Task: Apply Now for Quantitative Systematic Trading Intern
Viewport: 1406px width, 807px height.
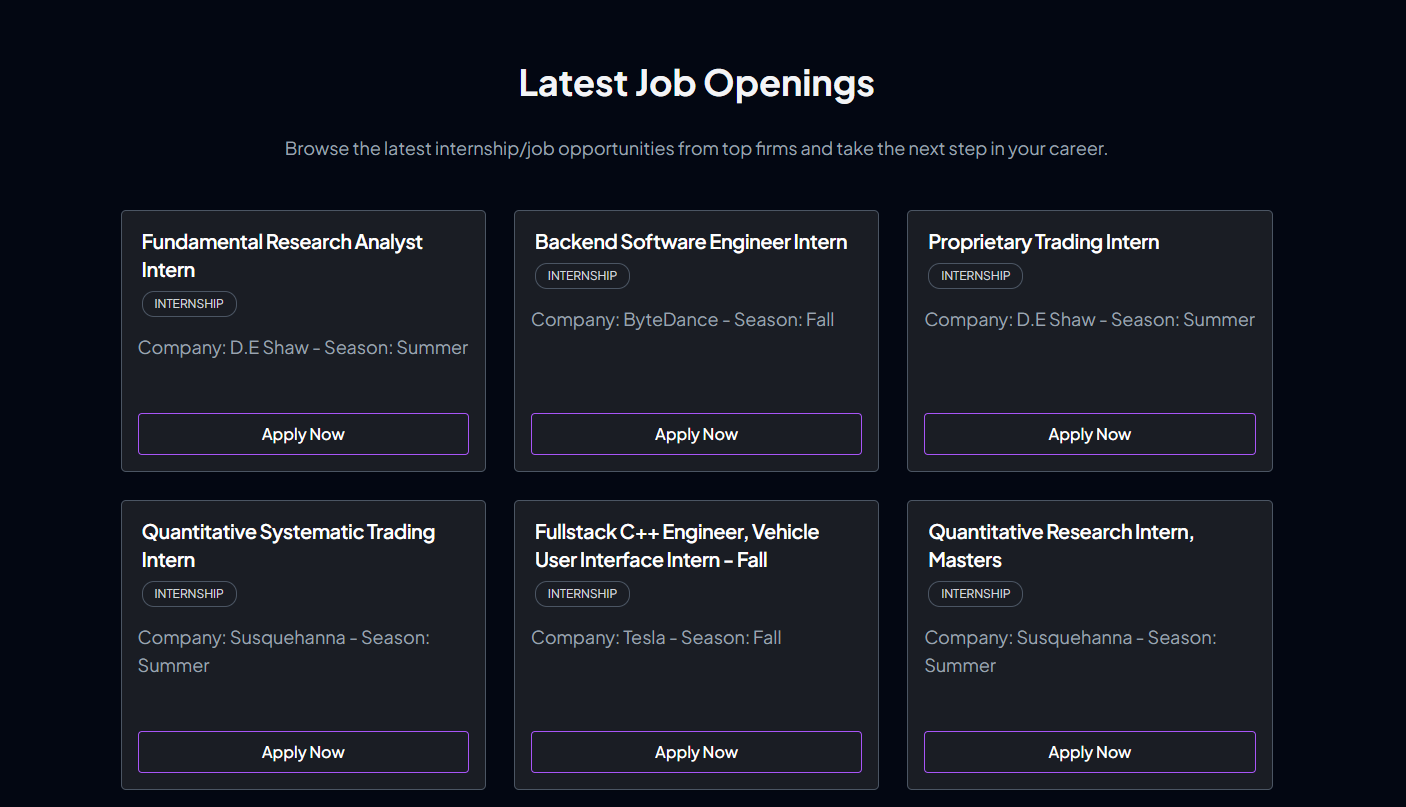Action: 303,752
